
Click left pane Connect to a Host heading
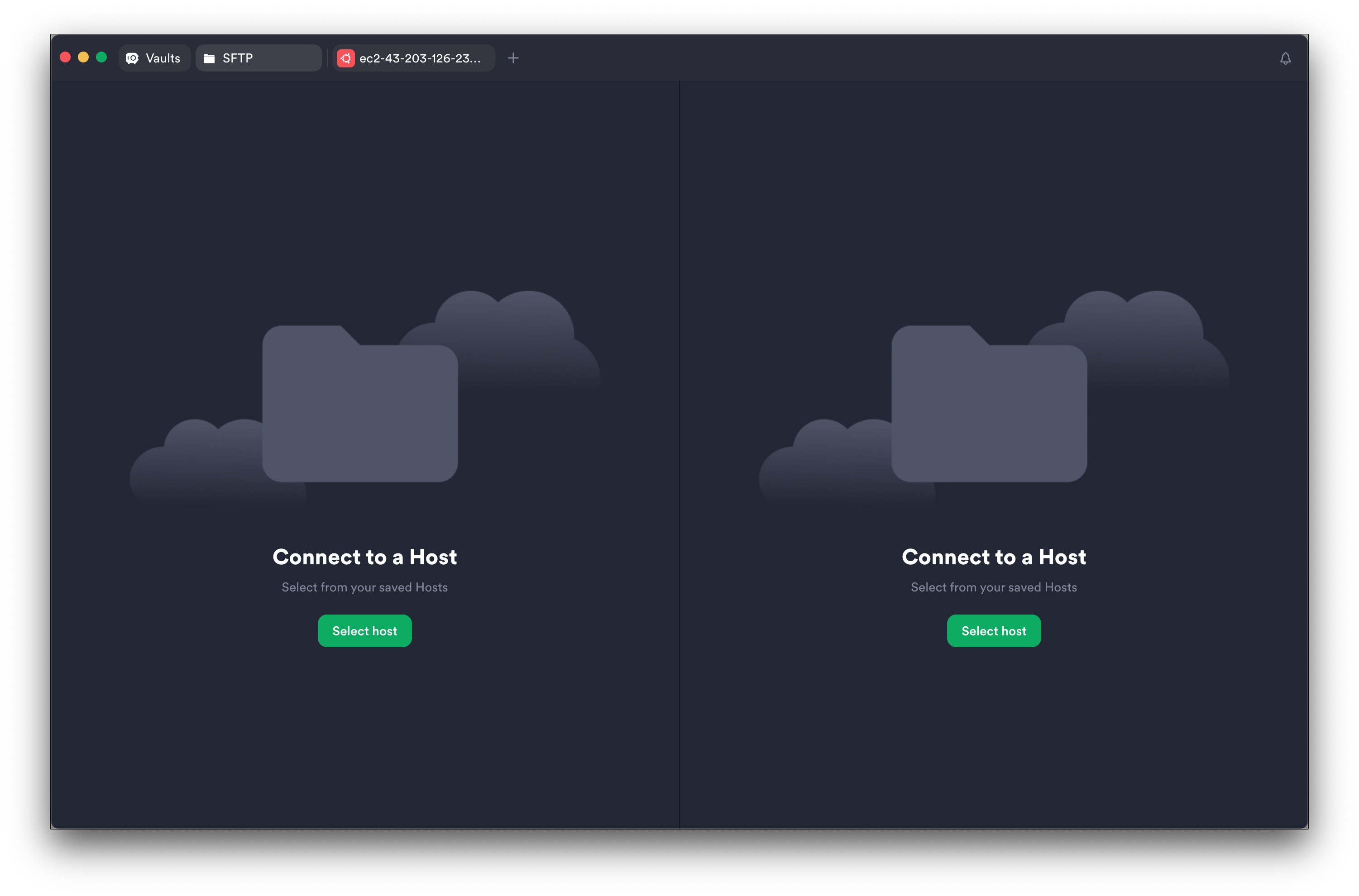pos(364,557)
